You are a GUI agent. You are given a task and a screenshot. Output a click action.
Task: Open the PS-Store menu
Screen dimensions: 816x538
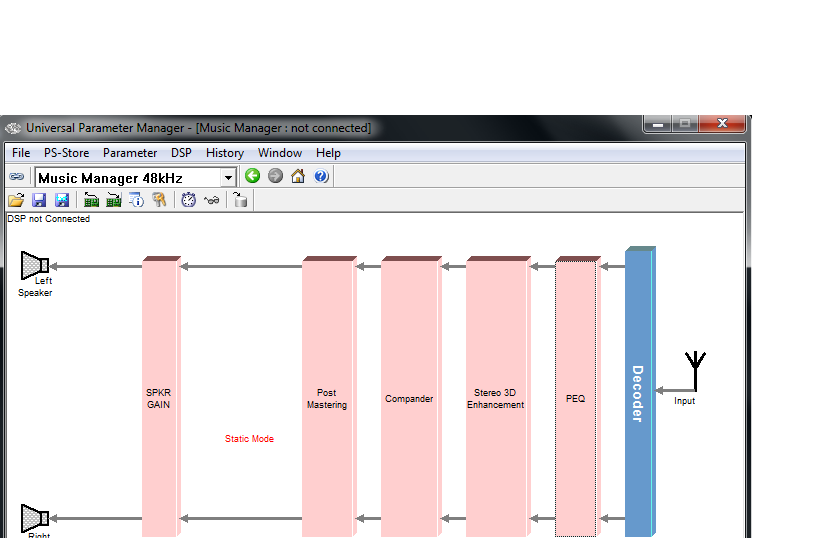tap(67, 153)
